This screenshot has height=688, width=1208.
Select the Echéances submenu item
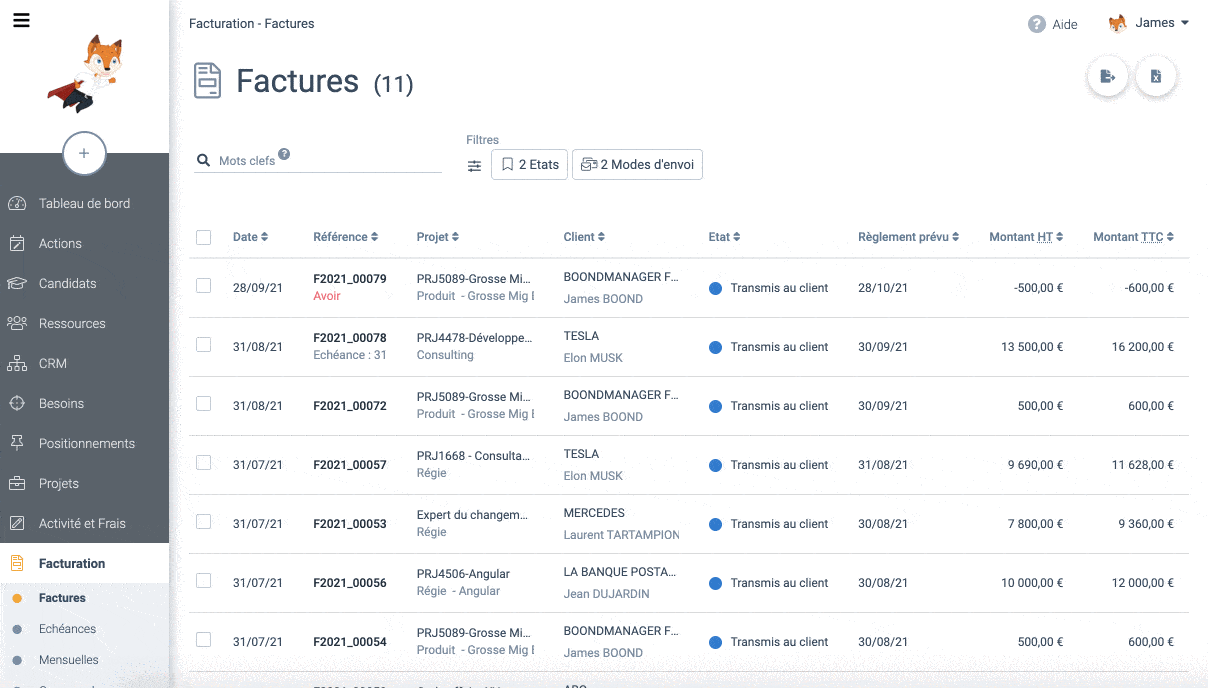pyautogui.click(x=67, y=629)
